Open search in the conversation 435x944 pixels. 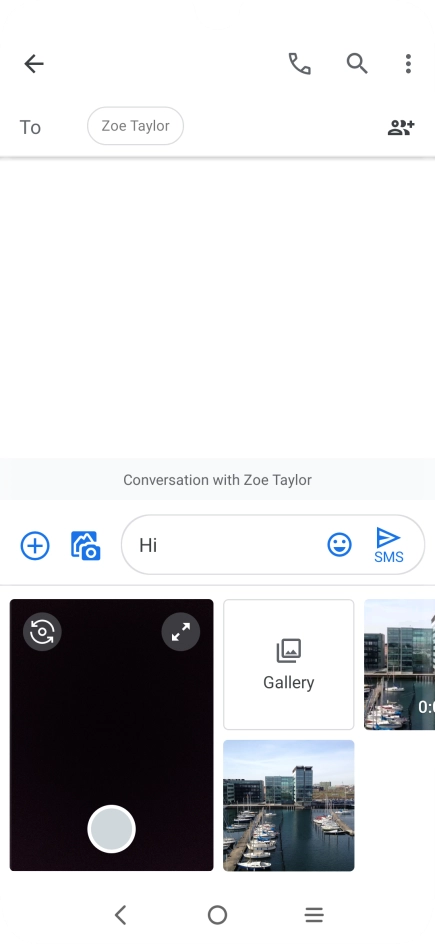357,63
